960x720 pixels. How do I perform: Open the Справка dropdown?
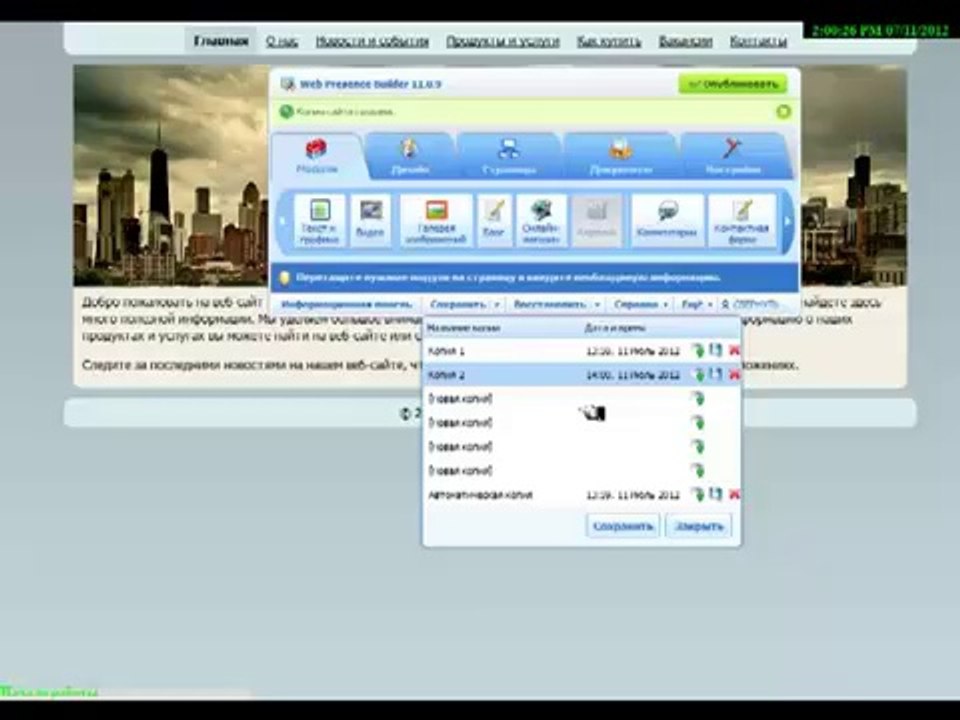pos(640,304)
